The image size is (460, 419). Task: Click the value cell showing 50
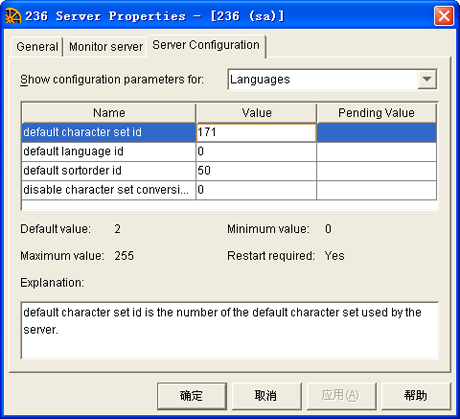256,171
